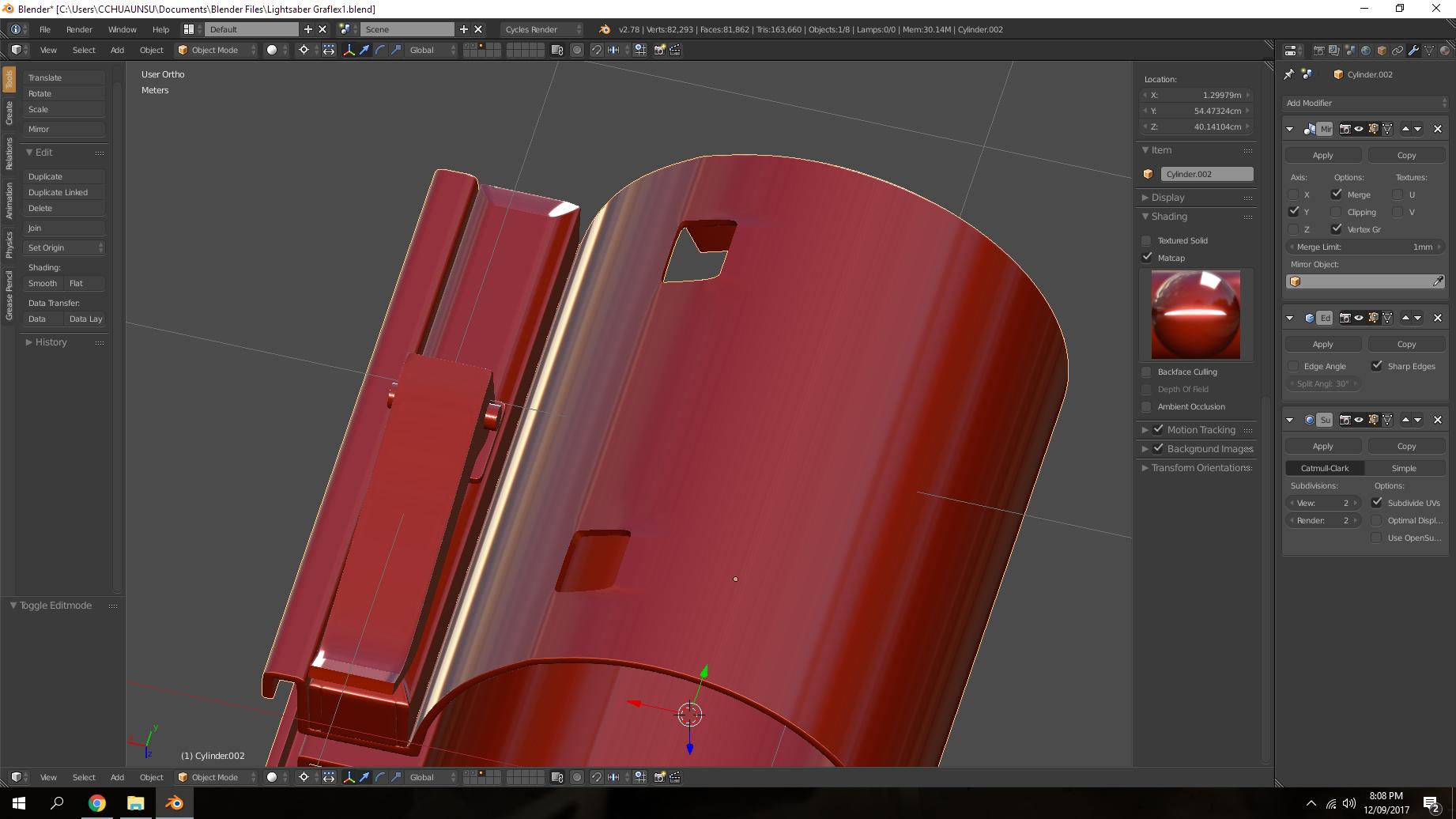Screen dimensions: 1456x819
Task: Open the Render menu
Action: point(79,29)
